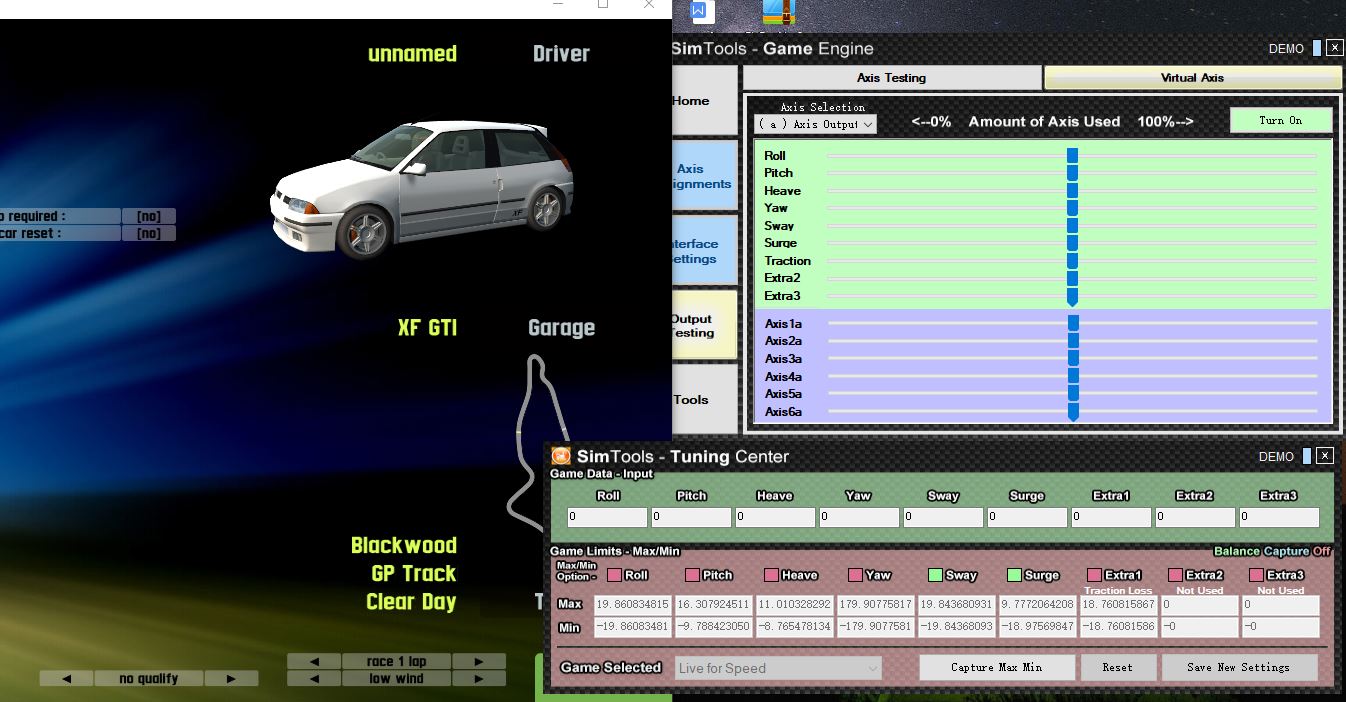The image size is (1346, 702).
Task: Open the Home section in Game Engine
Action: (705, 101)
